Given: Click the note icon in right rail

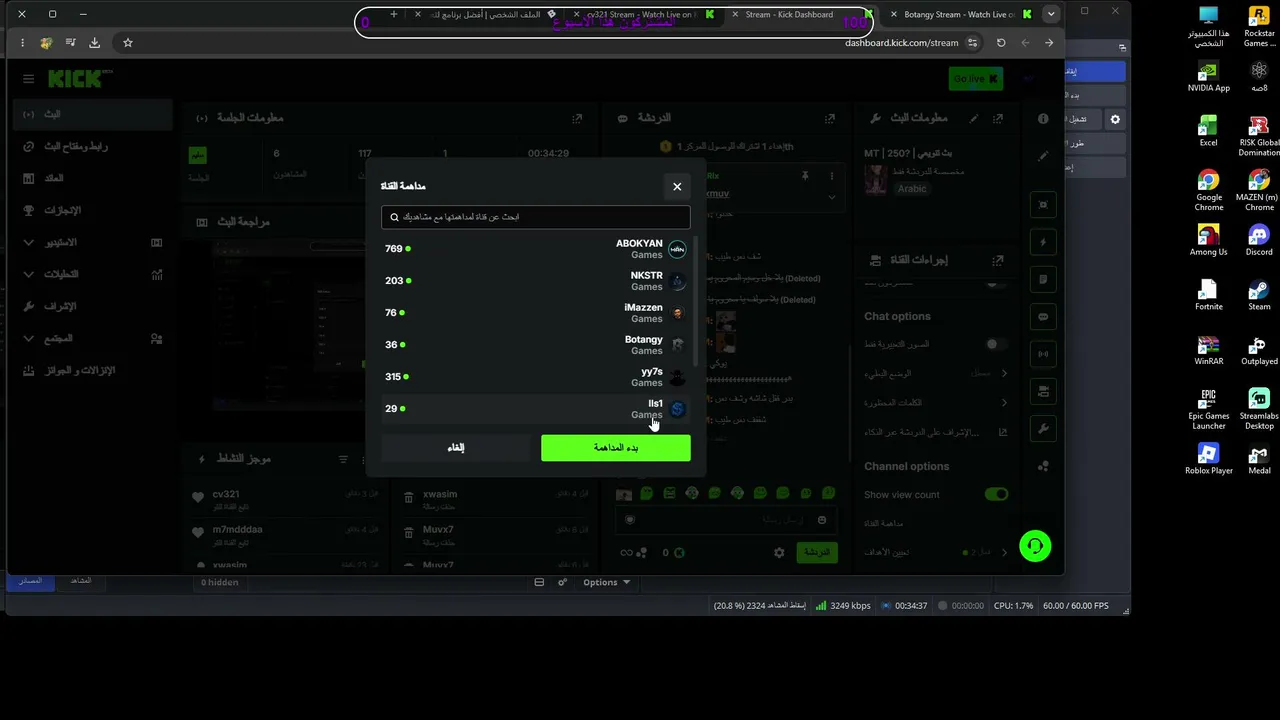Looking at the screenshot, I should [x=1043, y=279].
